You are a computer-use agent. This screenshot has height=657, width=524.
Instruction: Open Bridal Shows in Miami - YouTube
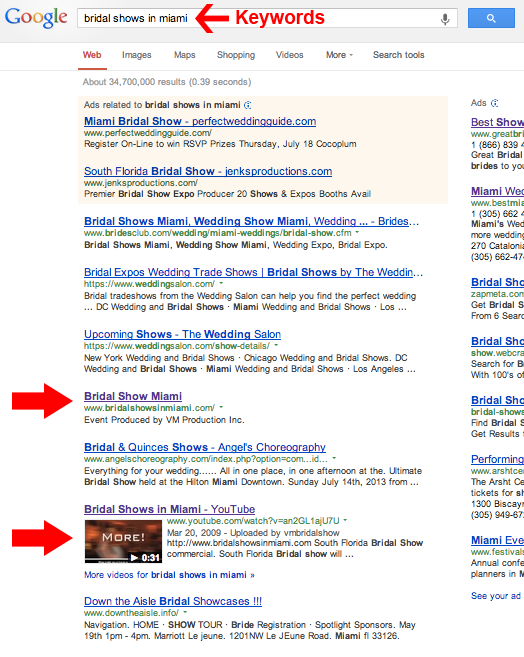click(x=169, y=509)
